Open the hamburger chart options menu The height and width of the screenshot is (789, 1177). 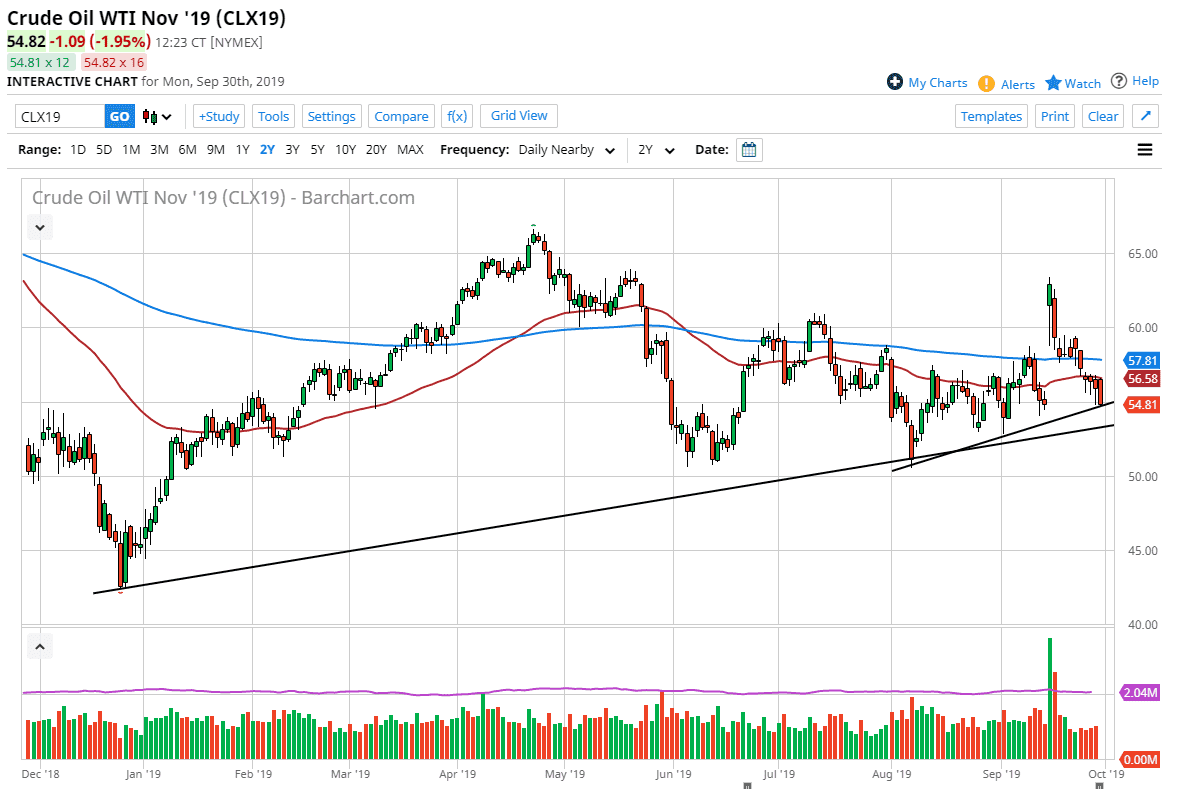[x=1143, y=149]
